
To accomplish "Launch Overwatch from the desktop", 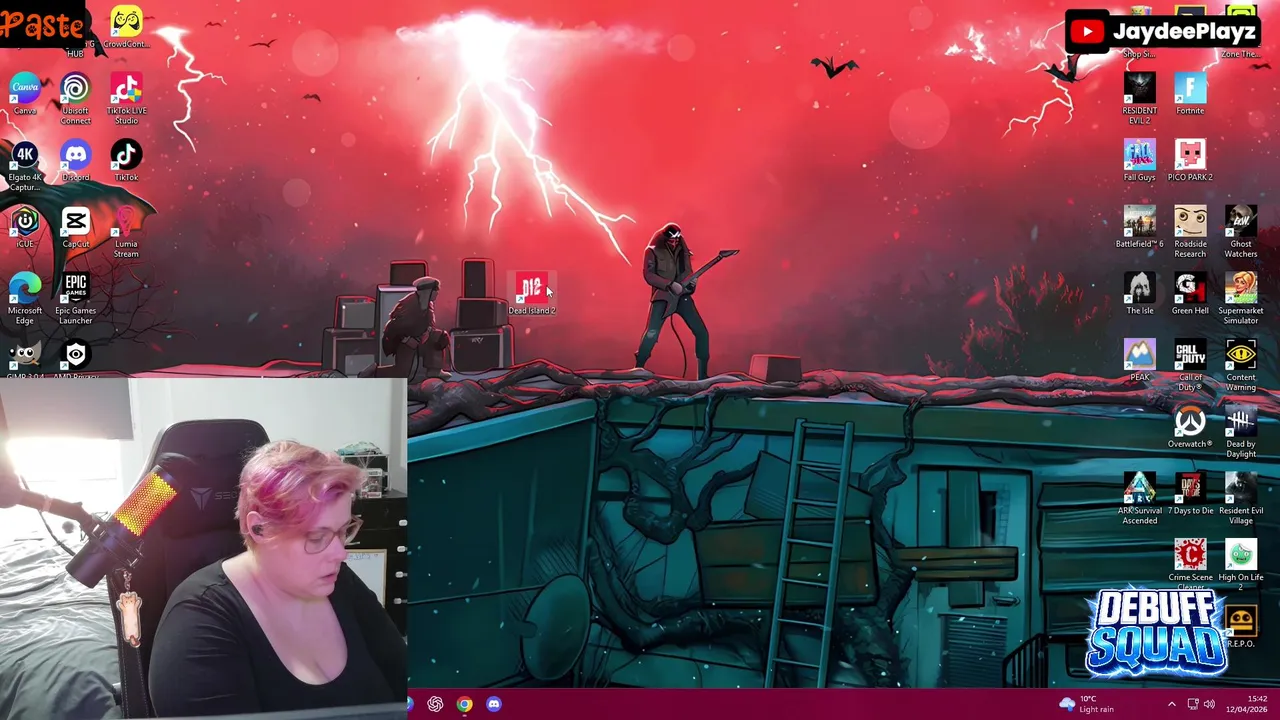I will point(1190,427).
